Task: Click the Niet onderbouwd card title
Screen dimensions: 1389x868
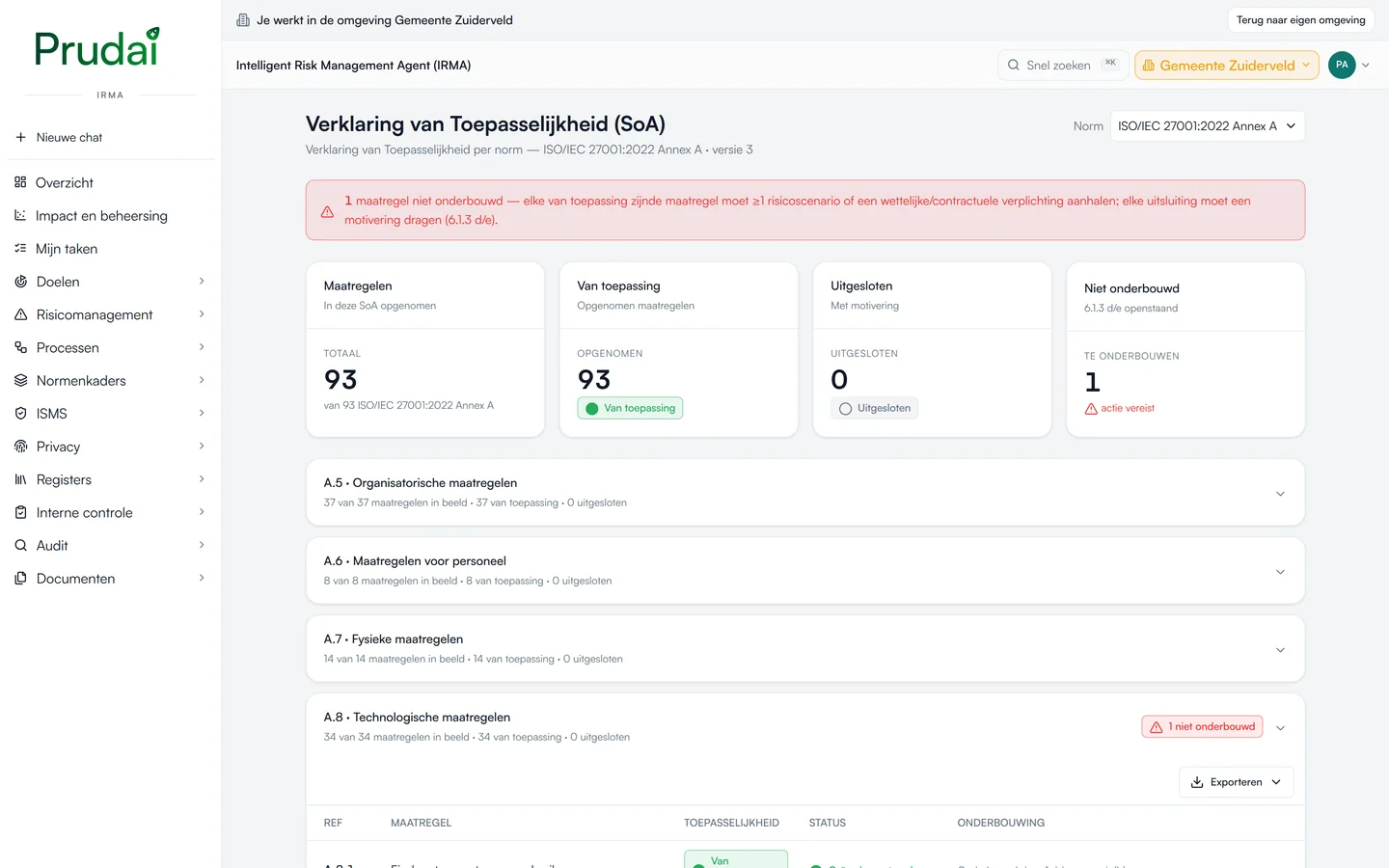Action: pos(1131,288)
